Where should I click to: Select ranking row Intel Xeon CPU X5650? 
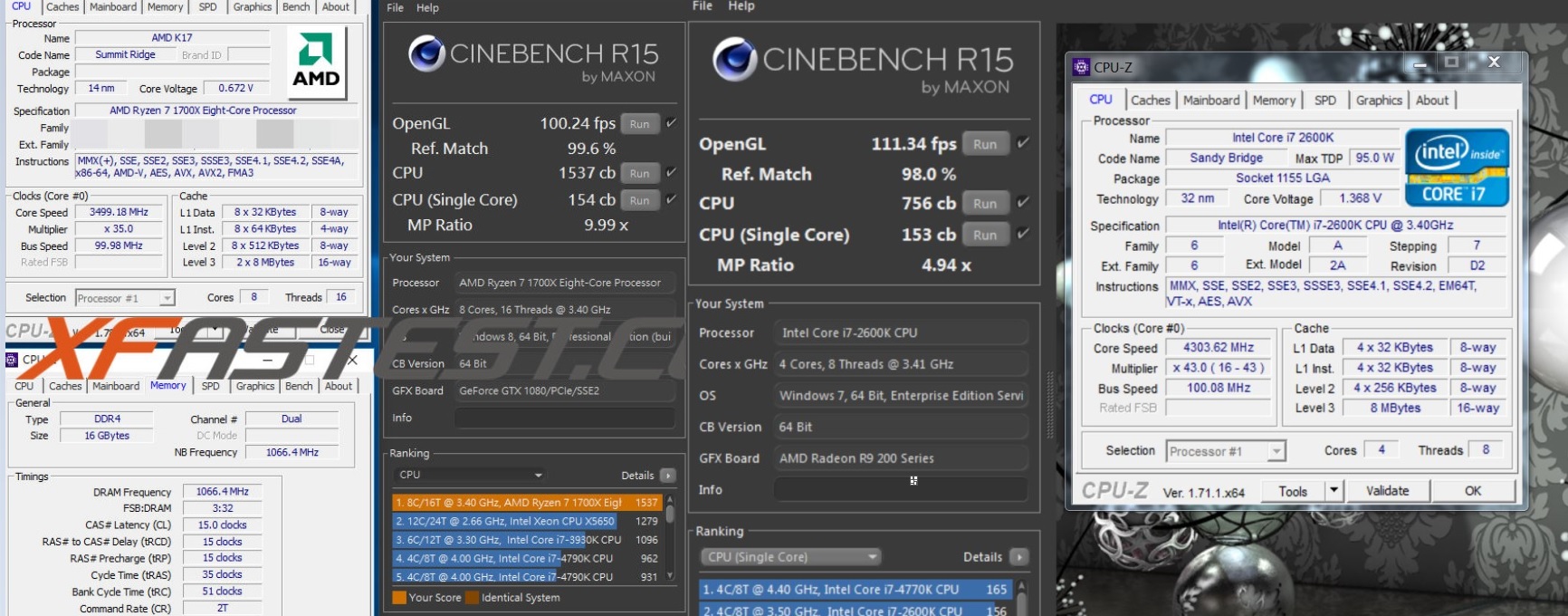tap(527, 521)
